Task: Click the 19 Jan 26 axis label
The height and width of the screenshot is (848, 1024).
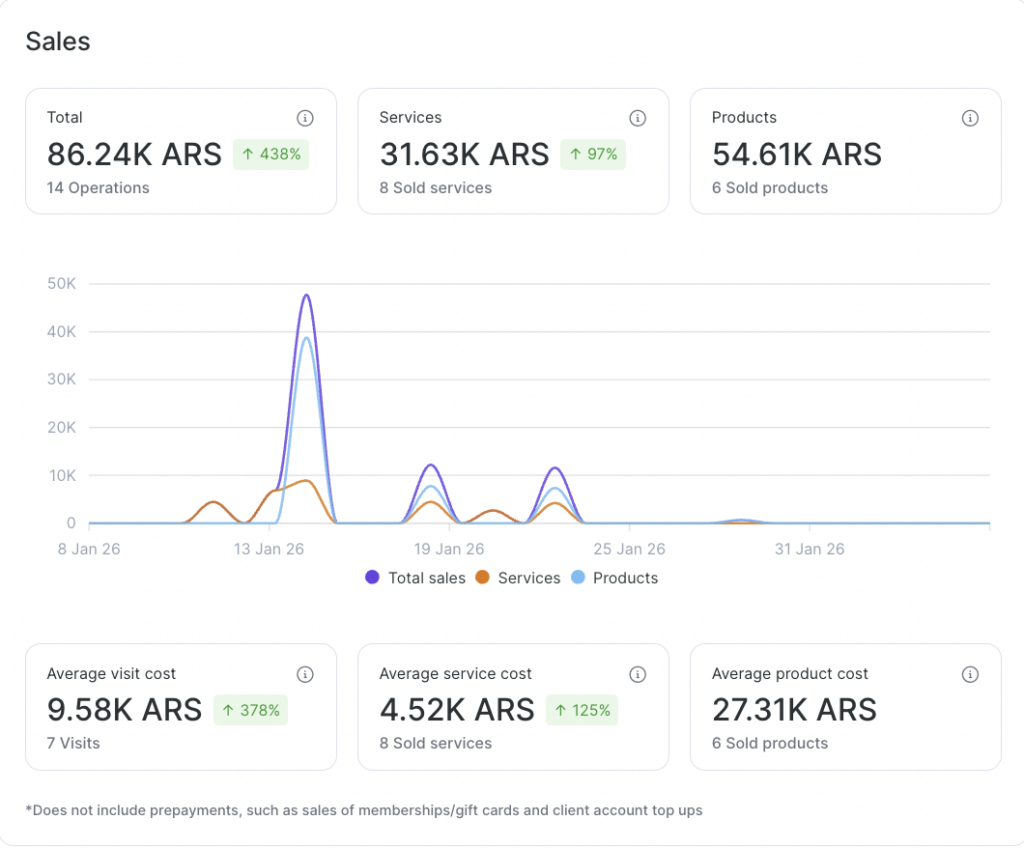Action: point(449,549)
